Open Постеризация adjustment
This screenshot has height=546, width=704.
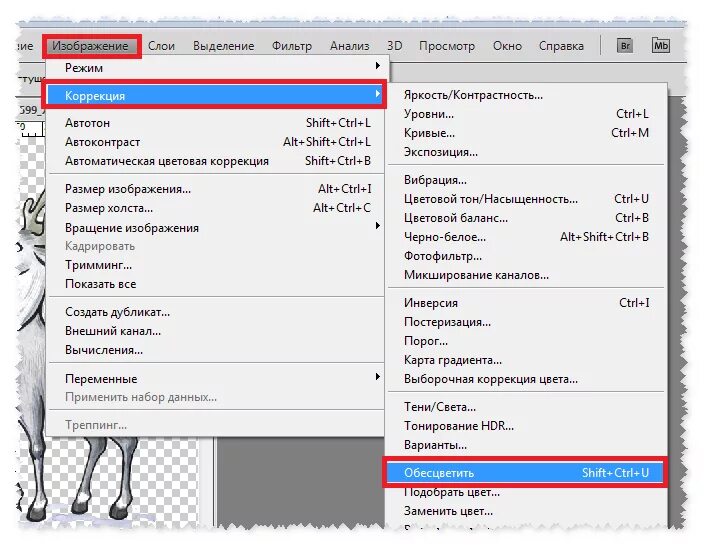point(526,322)
